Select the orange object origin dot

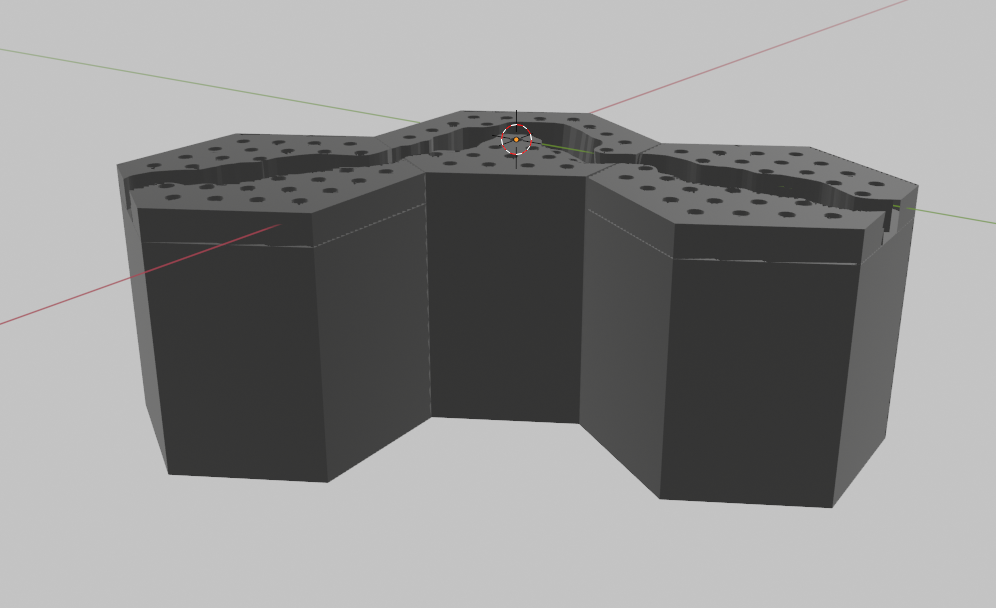[516, 140]
